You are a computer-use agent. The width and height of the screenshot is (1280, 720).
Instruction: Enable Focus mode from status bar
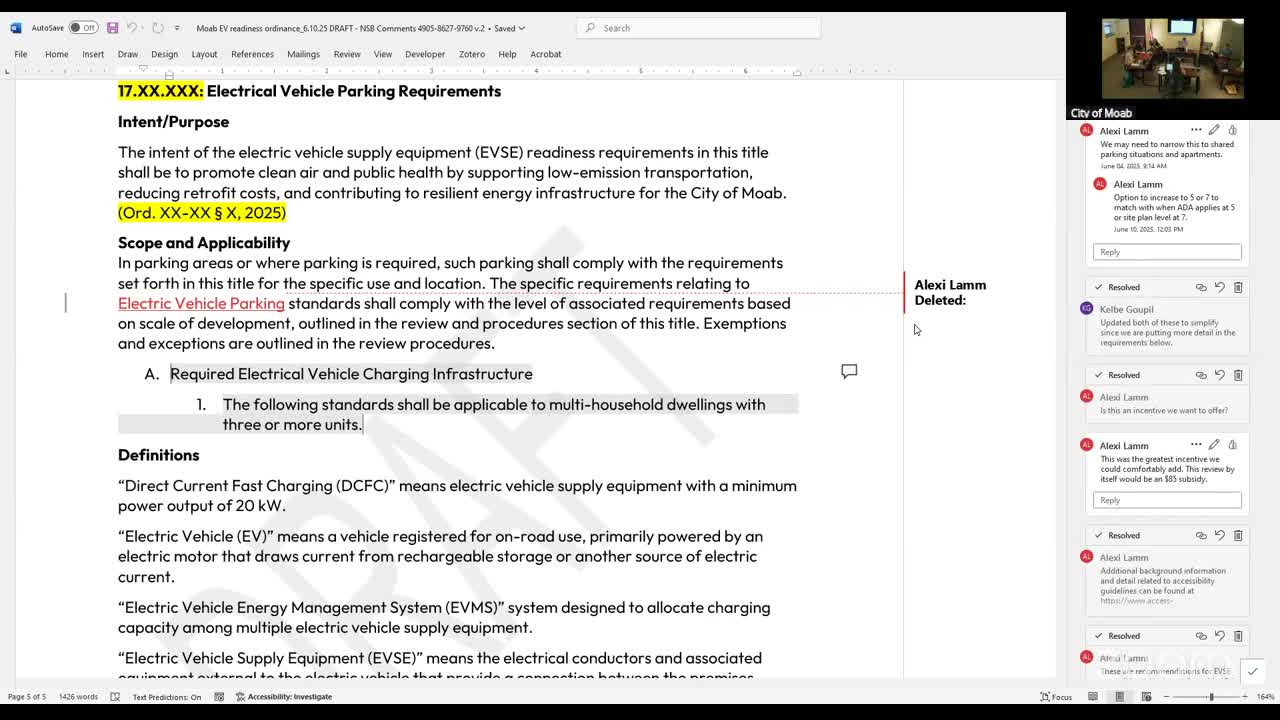pyautogui.click(x=1056, y=697)
